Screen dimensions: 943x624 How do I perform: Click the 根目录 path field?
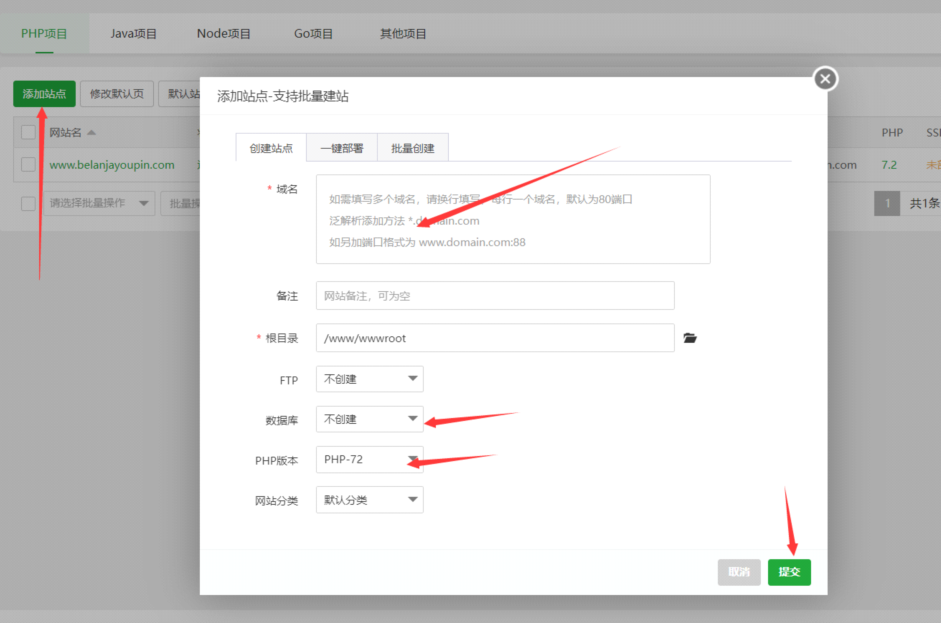(x=495, y=338)
